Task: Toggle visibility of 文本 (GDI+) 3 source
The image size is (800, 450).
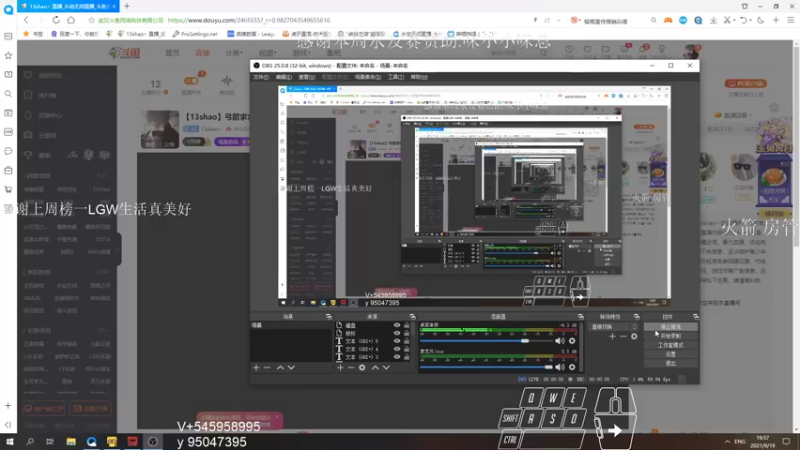Action: [x=396, y=357]
